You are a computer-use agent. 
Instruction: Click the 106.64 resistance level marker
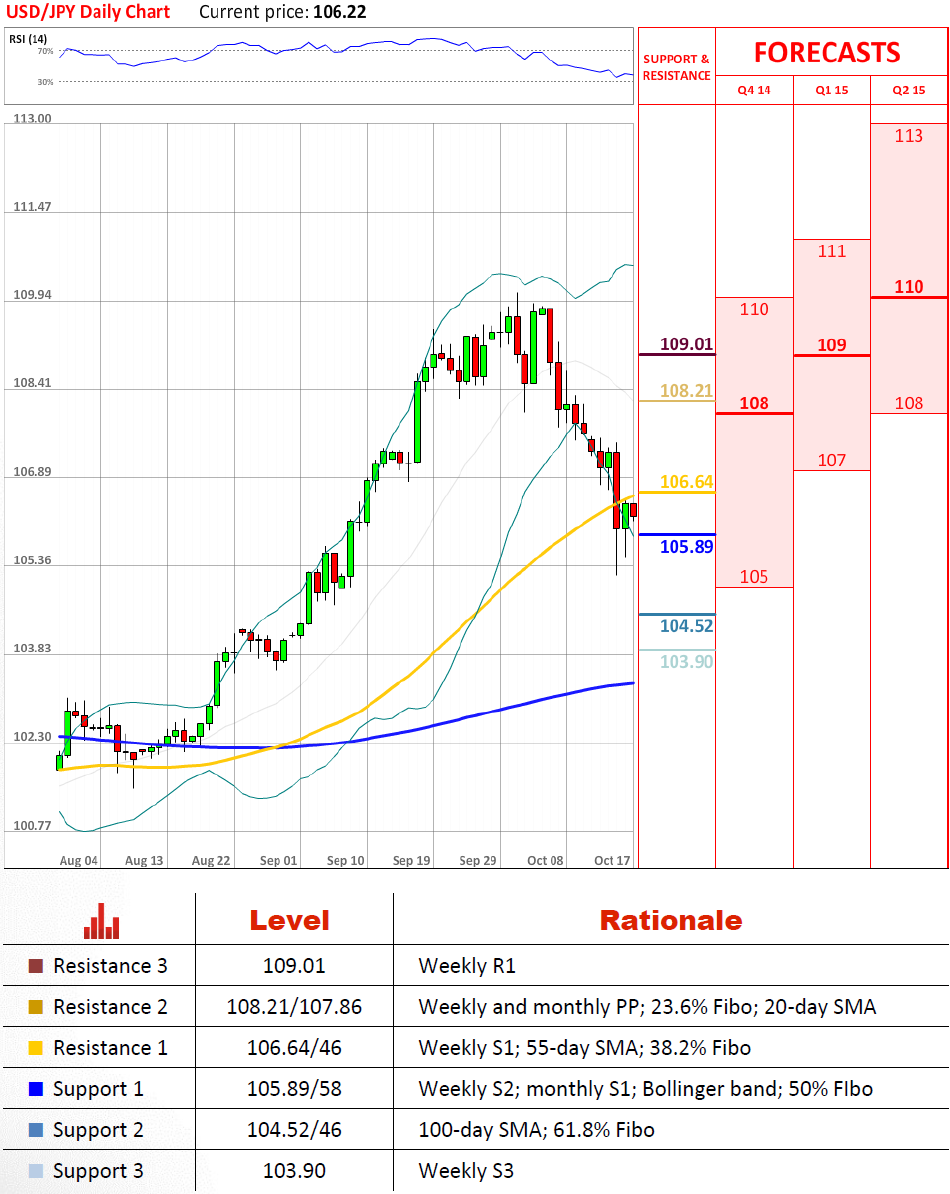tap(686, 482)
